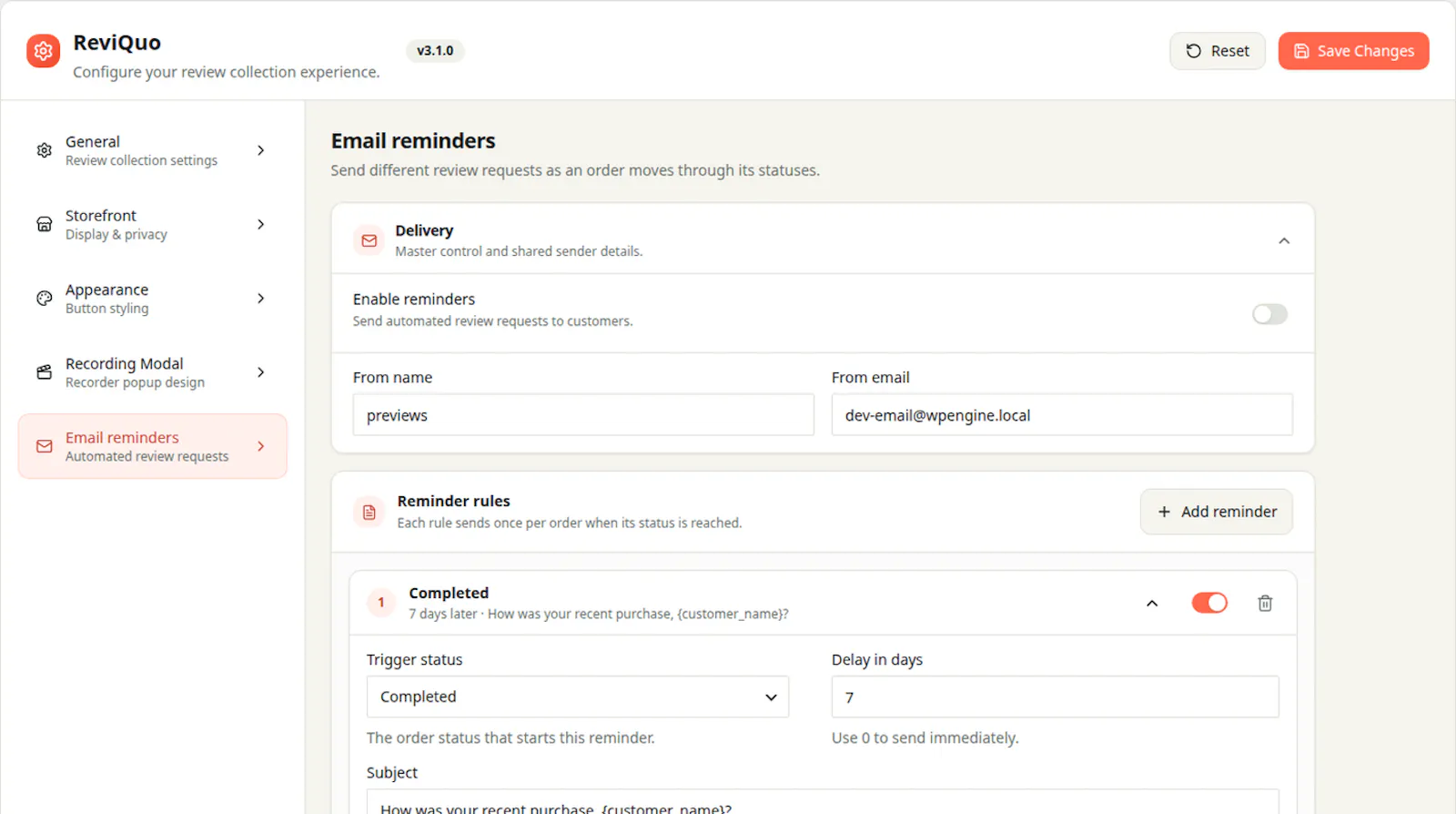Click the Email reminders envelope icon in sidebar

[44, 446]
